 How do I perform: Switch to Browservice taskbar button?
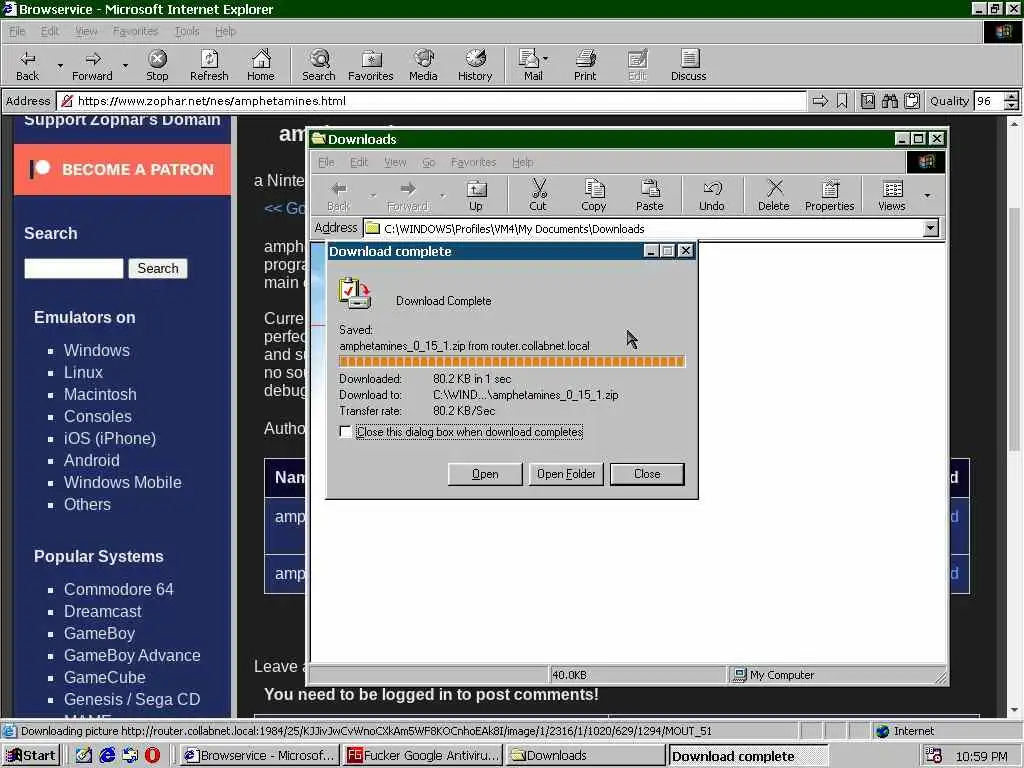[x=260, y=756]
